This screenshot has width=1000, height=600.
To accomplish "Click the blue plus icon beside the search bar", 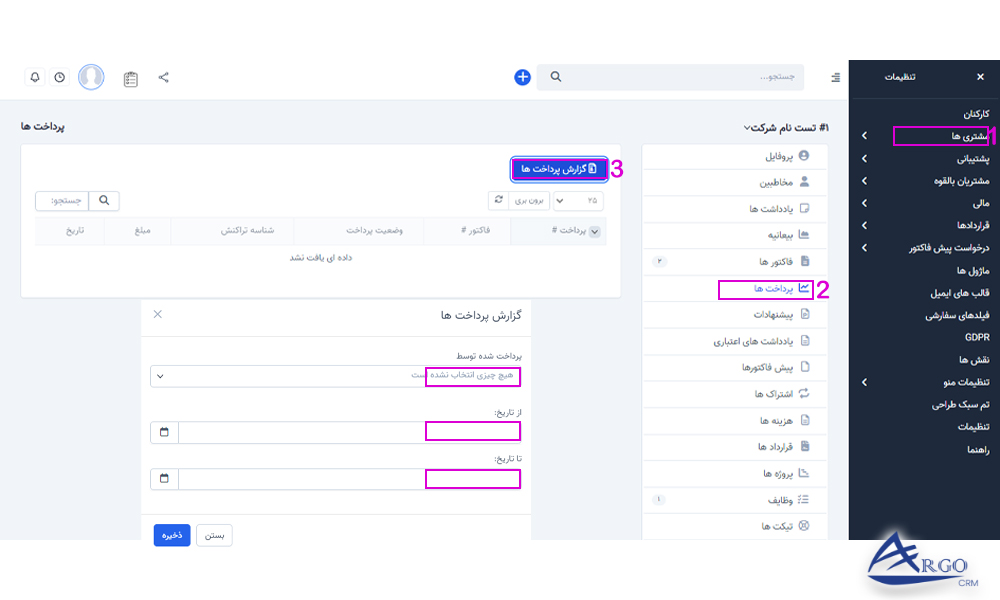I will point(521,77).
